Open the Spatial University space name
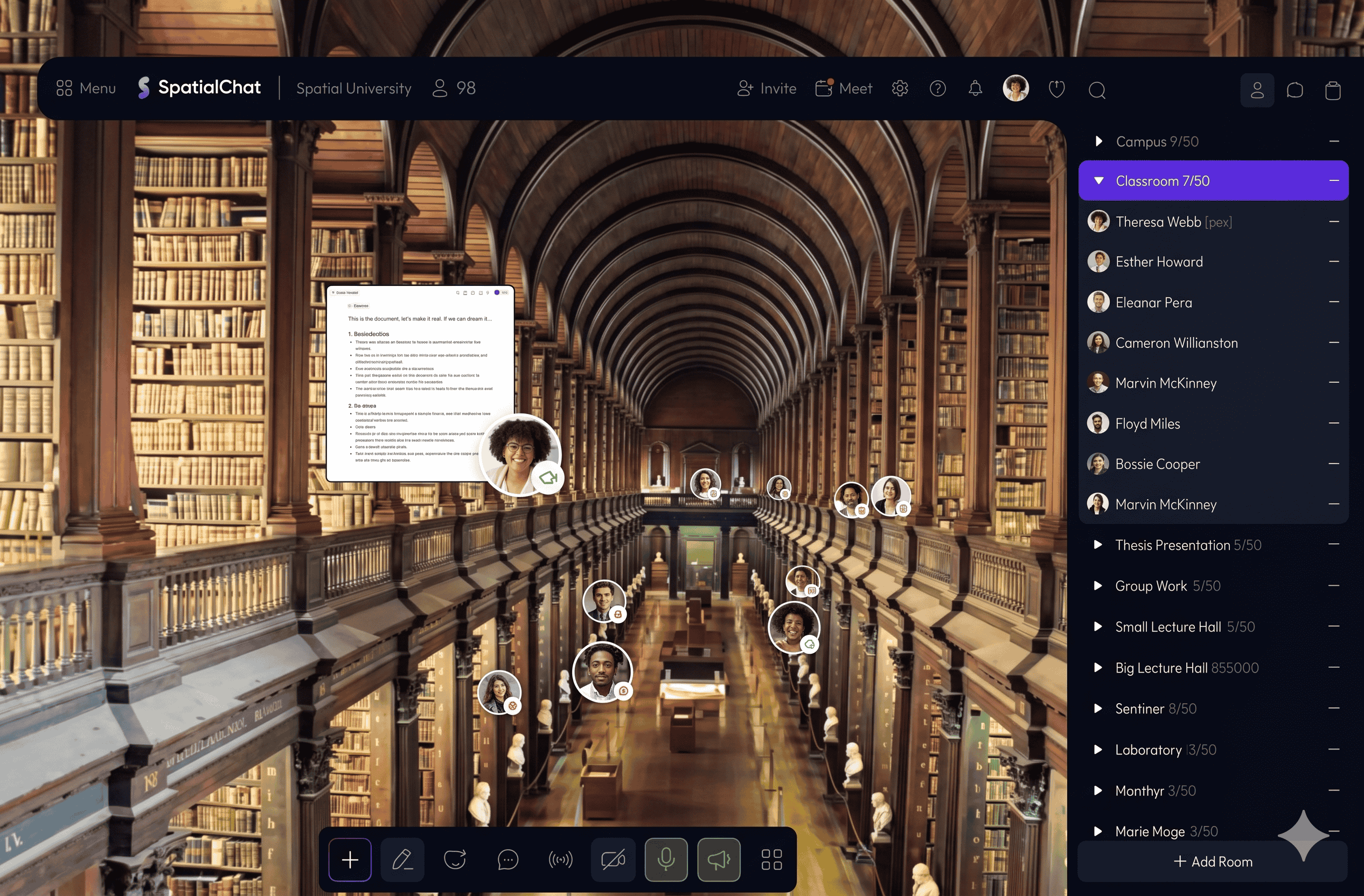 353,88
